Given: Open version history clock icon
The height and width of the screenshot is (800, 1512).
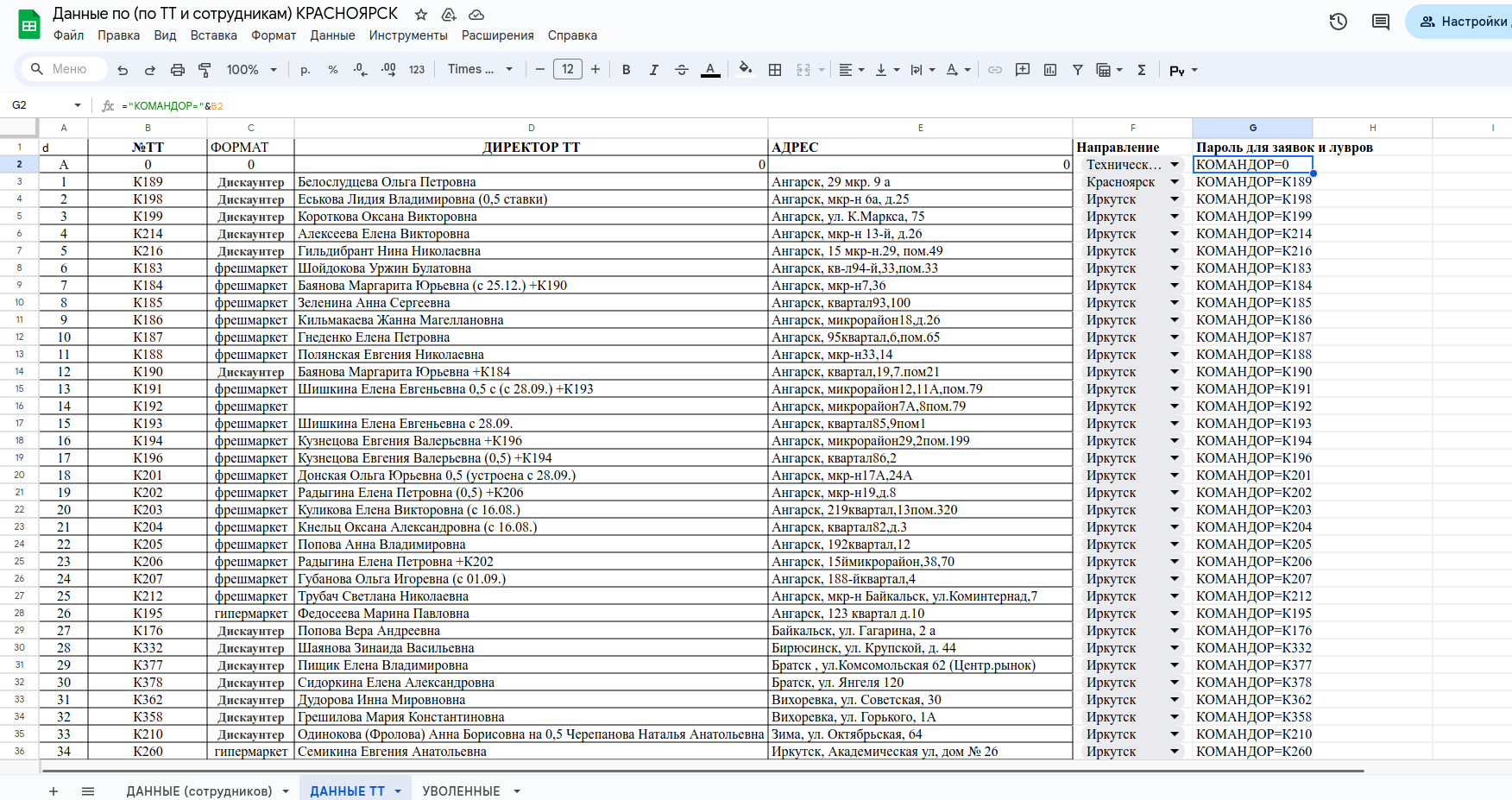Looking at the screenshot, I should tap(1338, 22).
